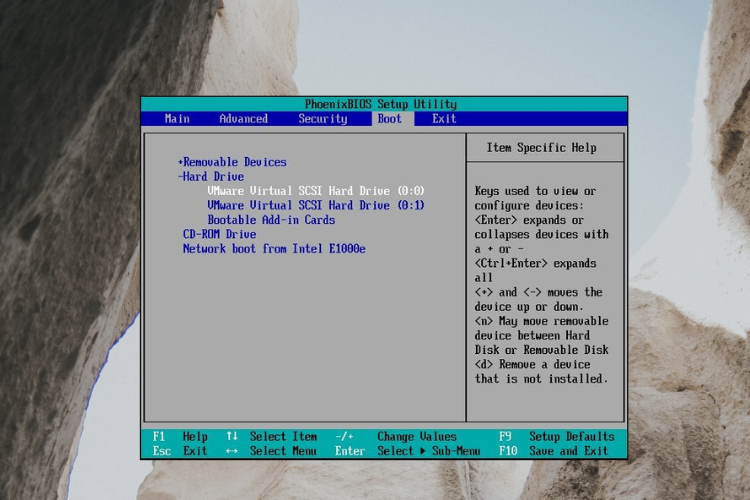
Task: Click the F9 Setup Defaults hint
Action: [x=557, y=437]
